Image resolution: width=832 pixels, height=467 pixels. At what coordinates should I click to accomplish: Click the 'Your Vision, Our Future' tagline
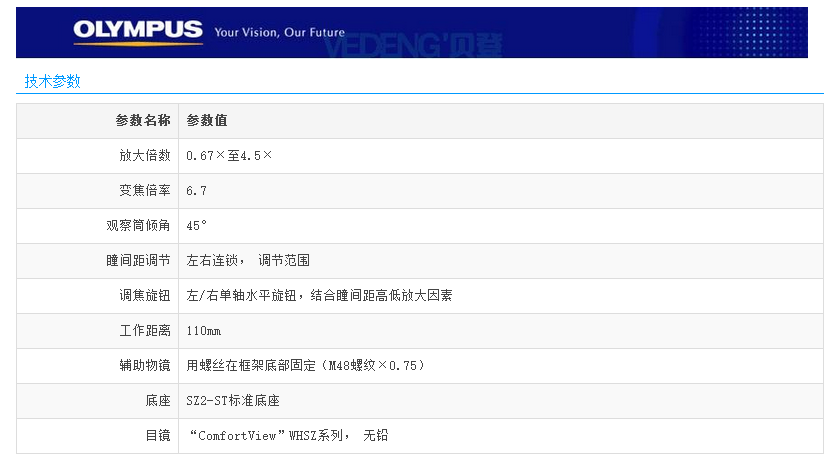click(279, 33)
